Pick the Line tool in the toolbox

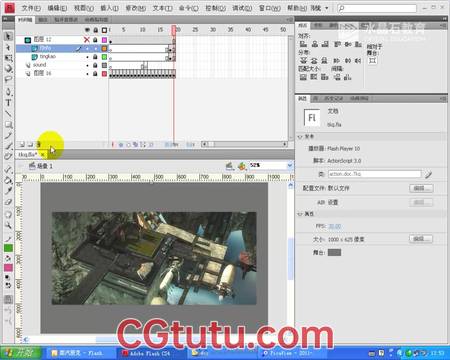(x=8, y=114)
